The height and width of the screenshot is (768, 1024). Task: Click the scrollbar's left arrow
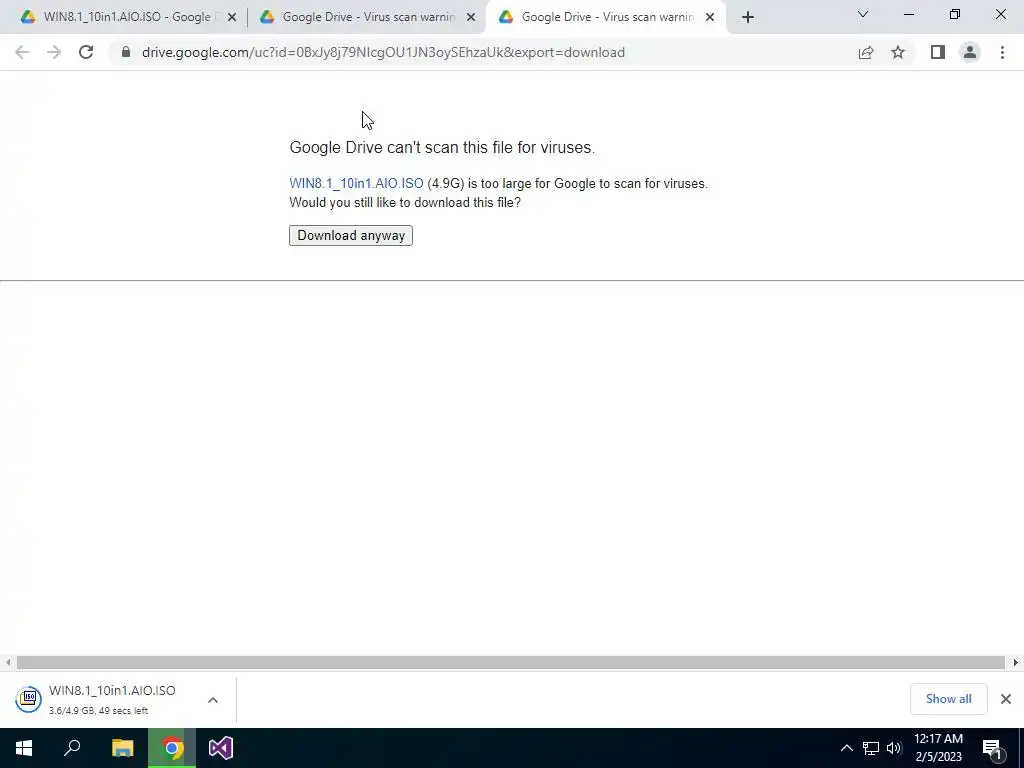tap(8, 662)
